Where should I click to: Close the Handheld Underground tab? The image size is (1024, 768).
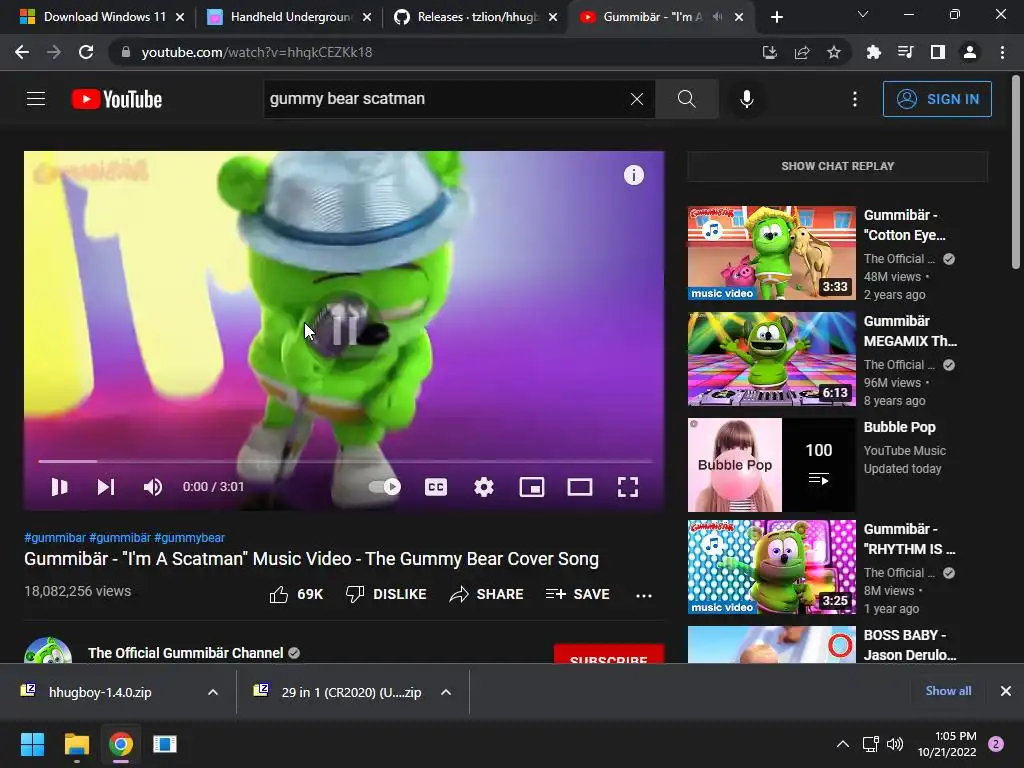pos(367,17)
